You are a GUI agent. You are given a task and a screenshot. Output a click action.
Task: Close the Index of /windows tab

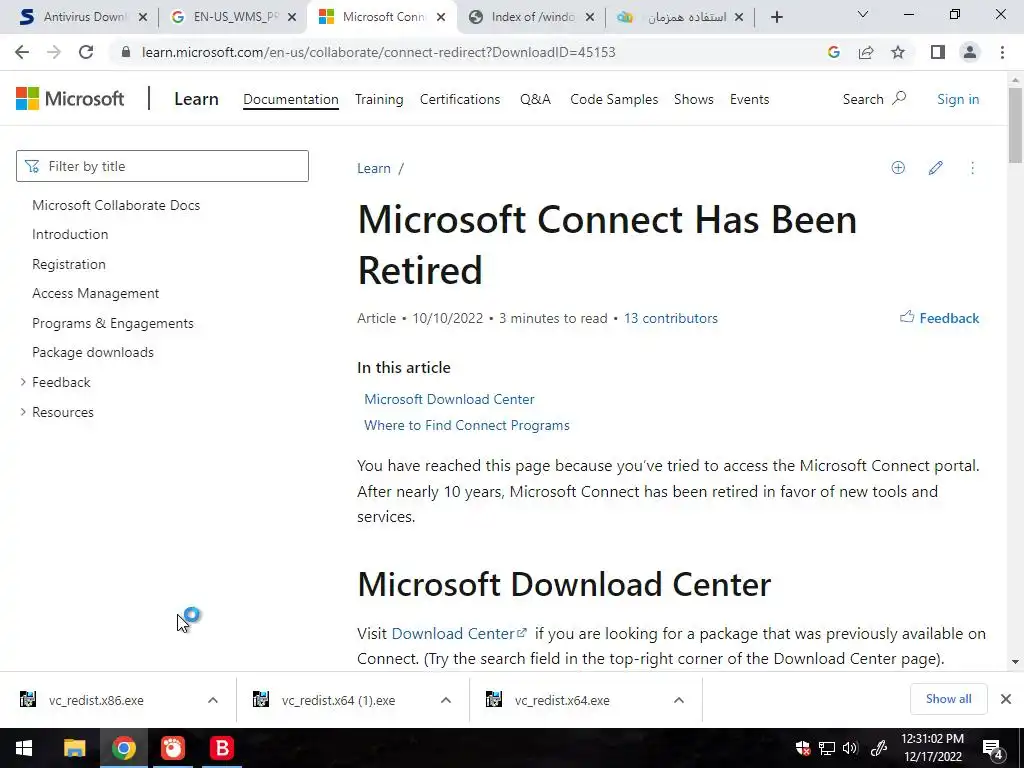point(590,17)
